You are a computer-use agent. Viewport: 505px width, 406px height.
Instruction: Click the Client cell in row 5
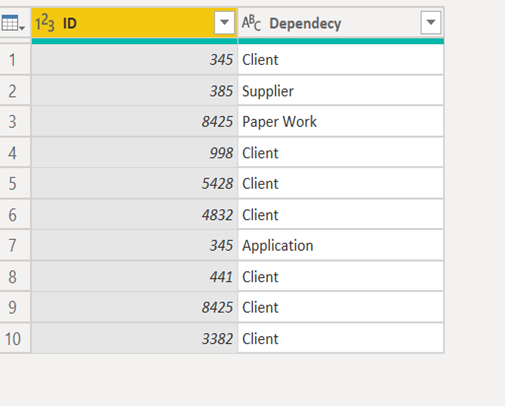pos(341,184)
